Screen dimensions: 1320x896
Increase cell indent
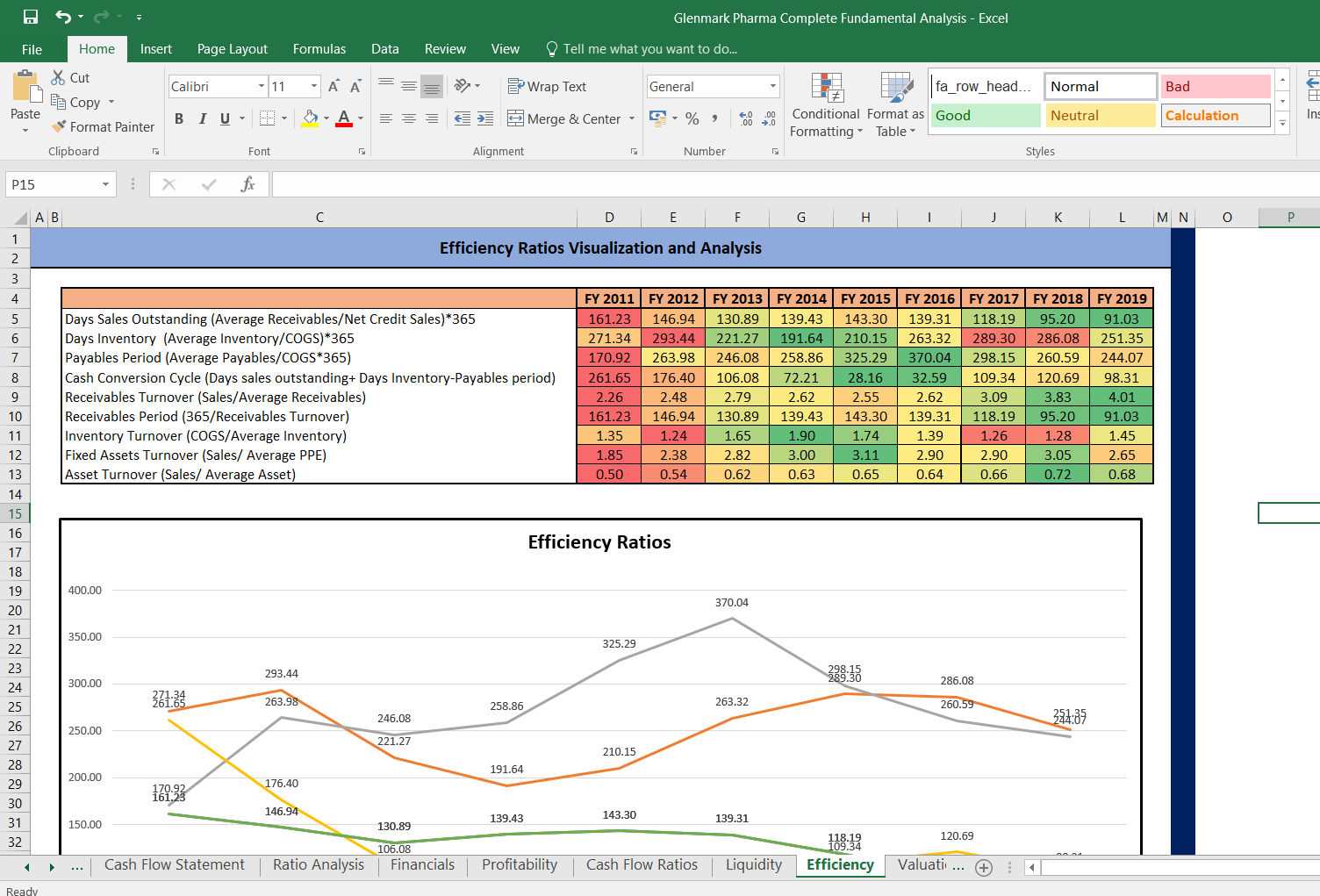[x=485, y=118]
